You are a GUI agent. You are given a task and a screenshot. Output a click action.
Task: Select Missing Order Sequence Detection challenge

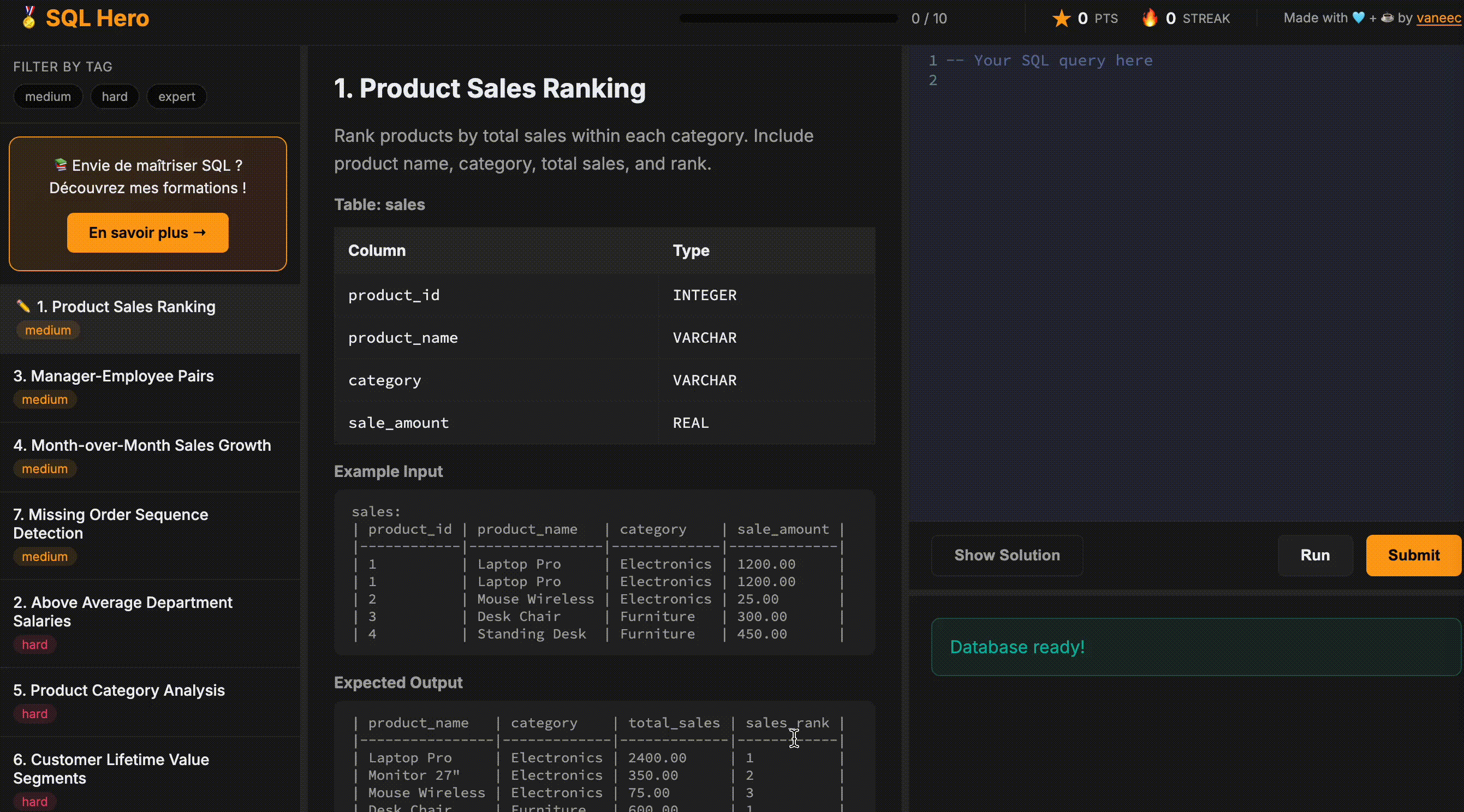point(110,523)
